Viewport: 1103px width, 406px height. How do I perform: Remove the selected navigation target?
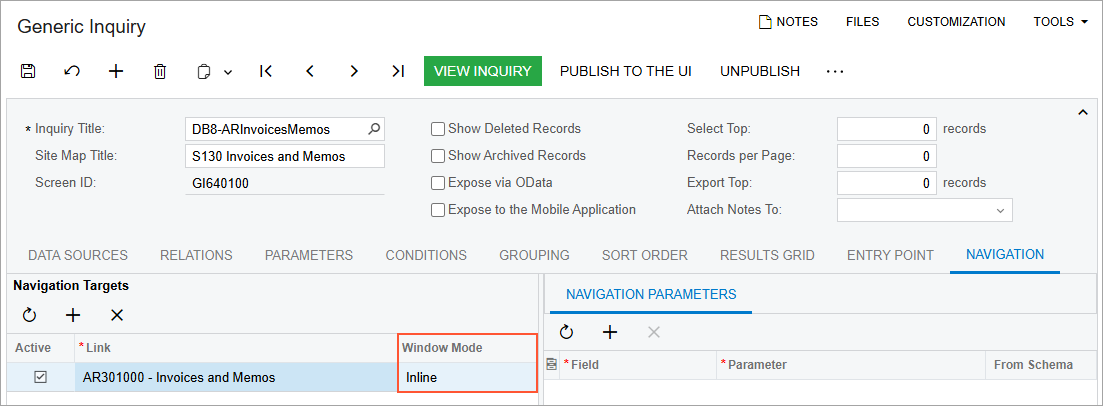117,315
